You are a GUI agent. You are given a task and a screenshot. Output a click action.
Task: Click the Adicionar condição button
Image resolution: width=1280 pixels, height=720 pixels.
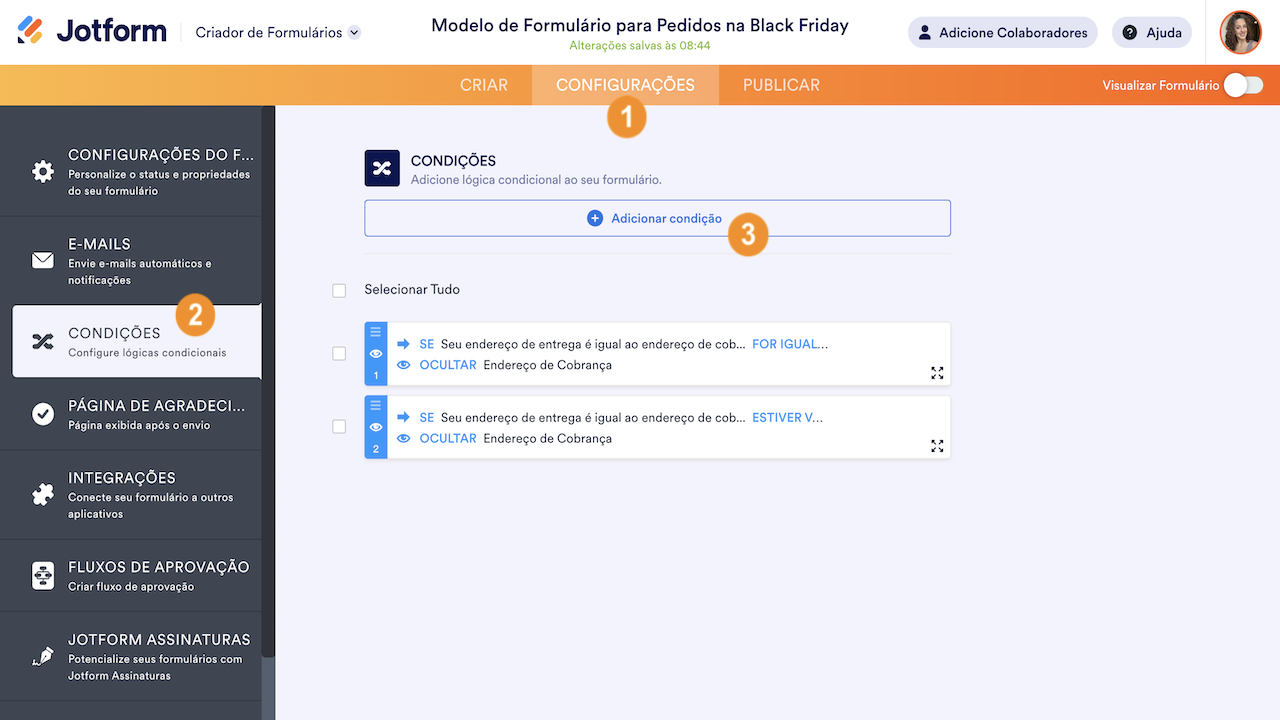[657, 218]
